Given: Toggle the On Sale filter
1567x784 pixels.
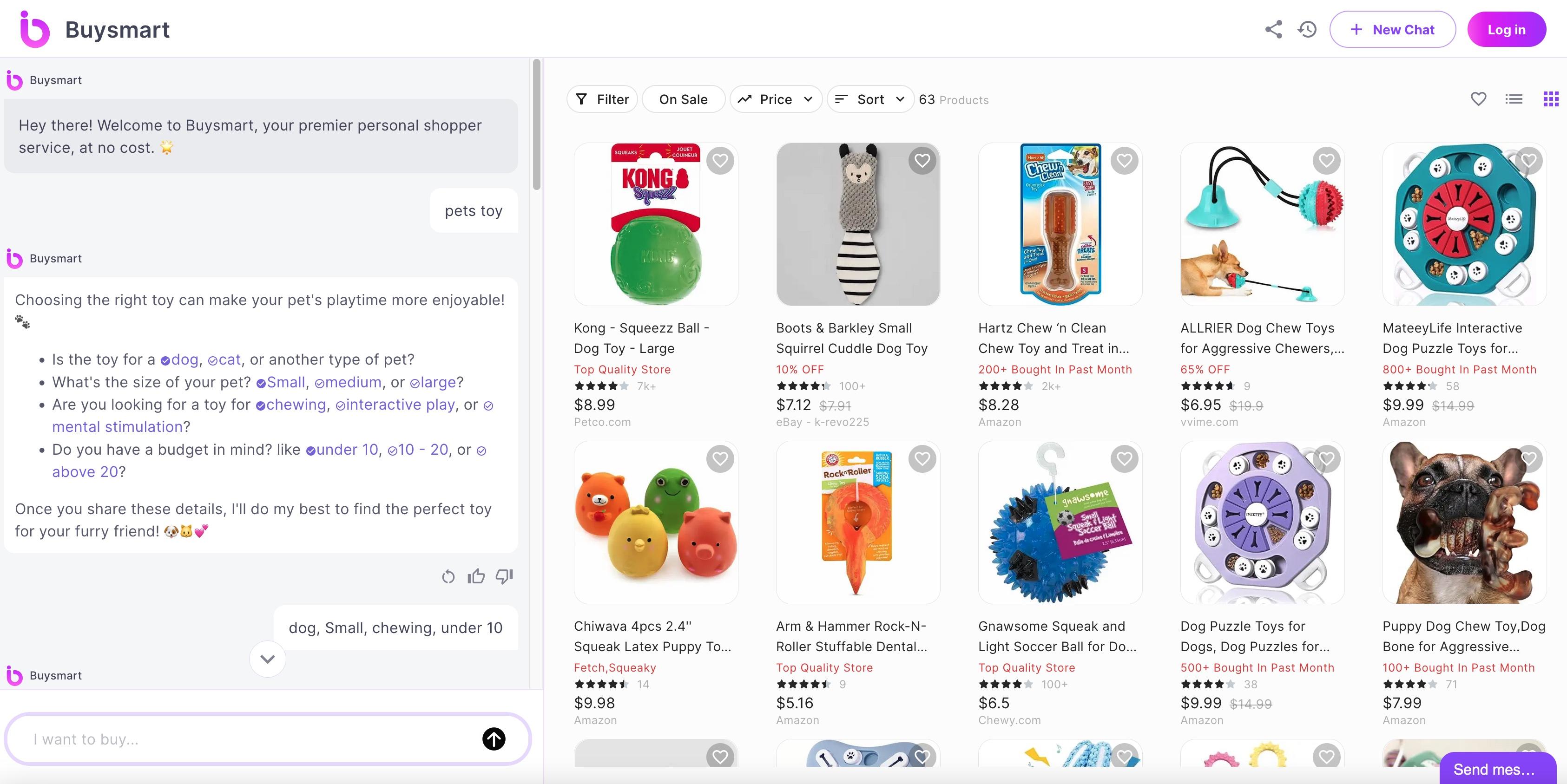Looking at the screenshot, I should tap(683, 99).
